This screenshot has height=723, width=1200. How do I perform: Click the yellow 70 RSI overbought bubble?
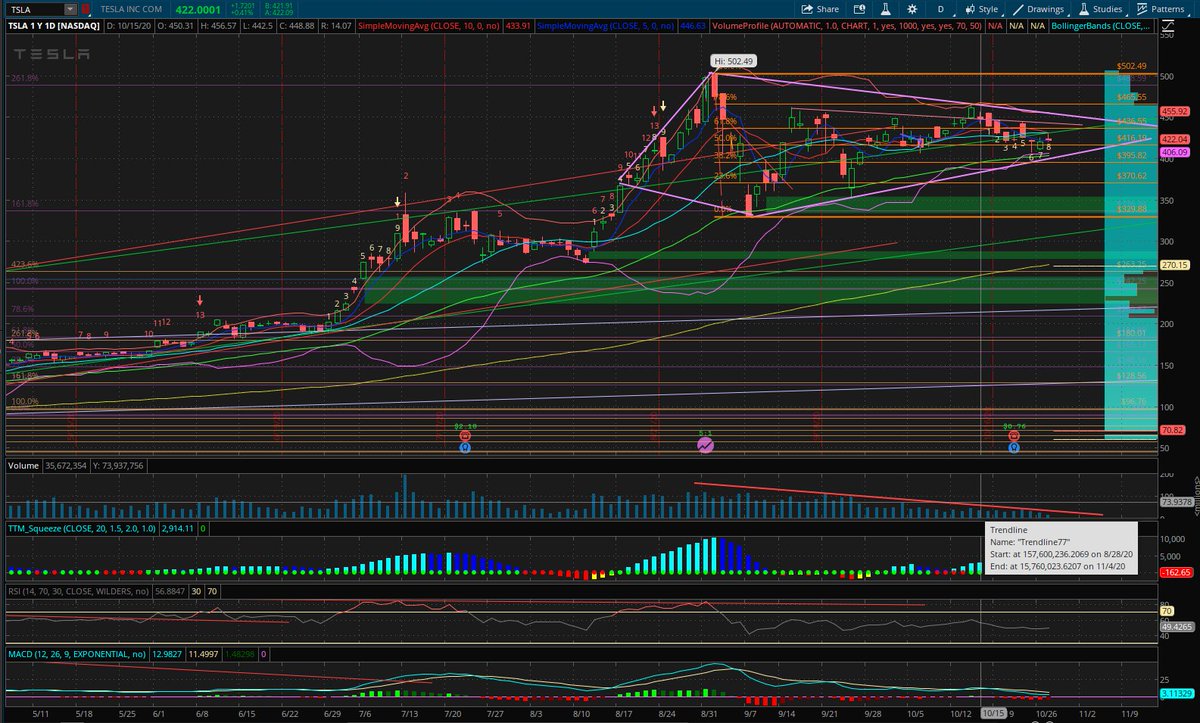point(1166,610)
